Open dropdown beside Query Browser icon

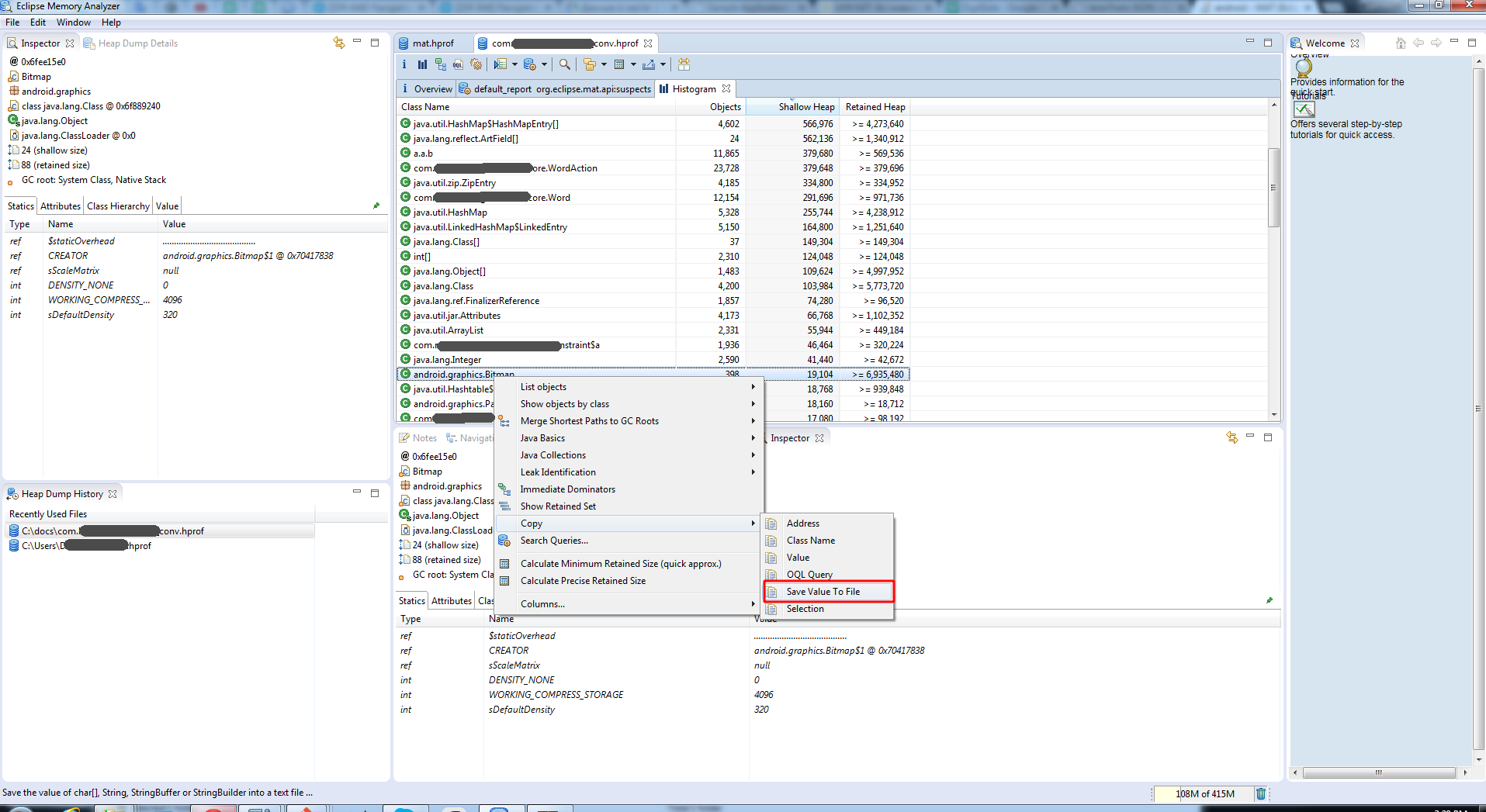point(544,64)
